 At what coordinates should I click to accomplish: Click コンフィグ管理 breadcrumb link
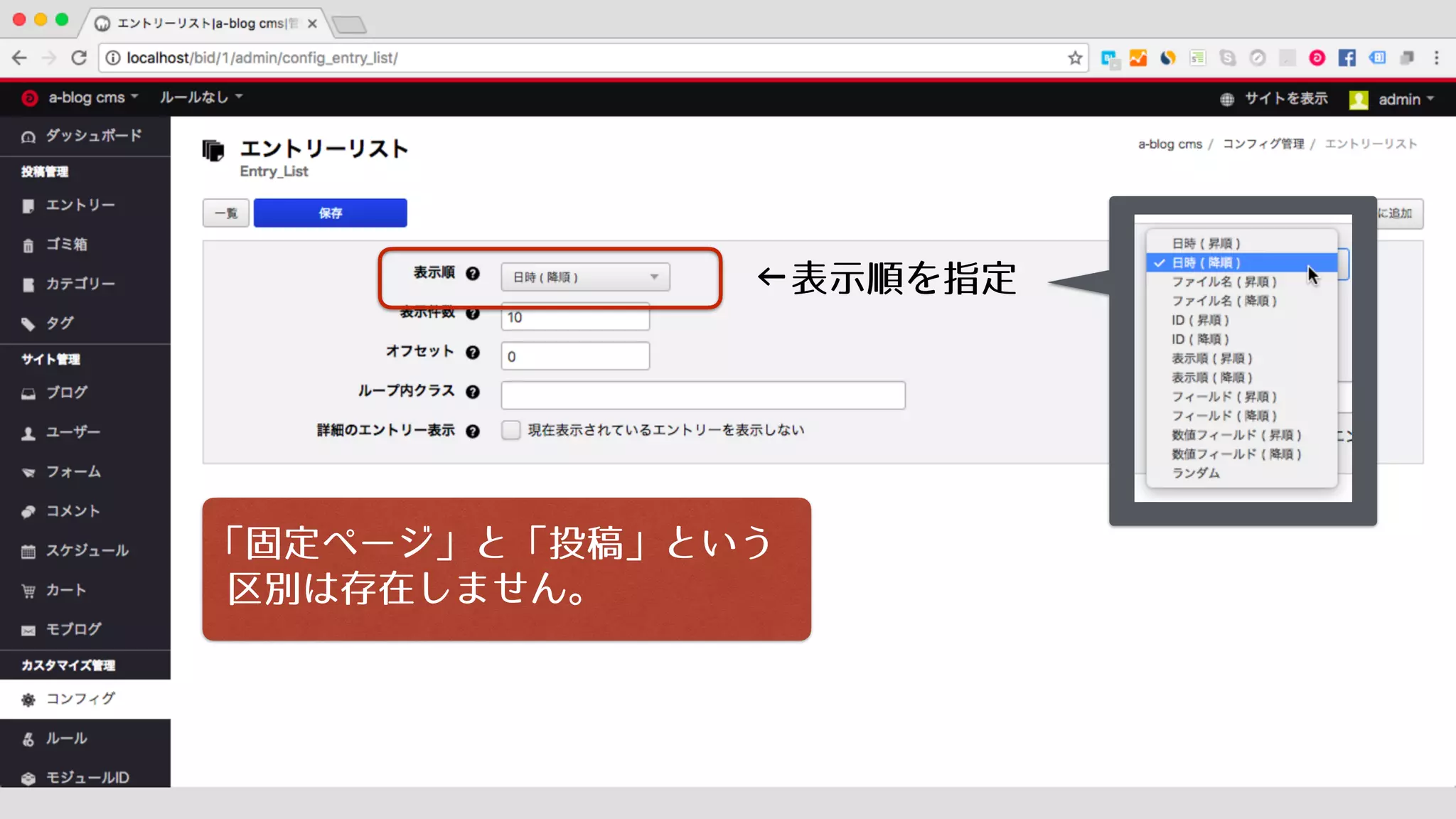[x=1263, y=144]
